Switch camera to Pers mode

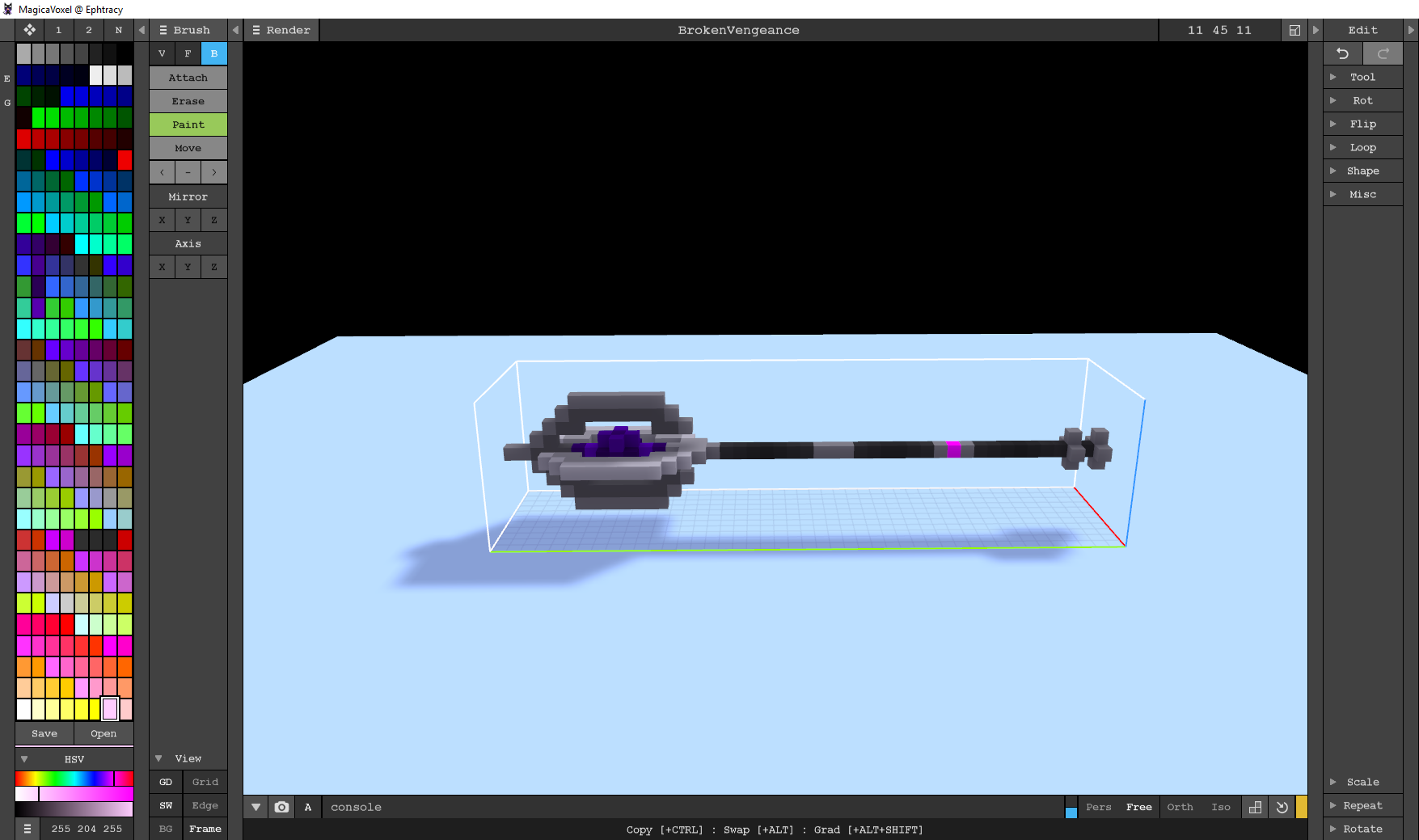[1098, 807]
